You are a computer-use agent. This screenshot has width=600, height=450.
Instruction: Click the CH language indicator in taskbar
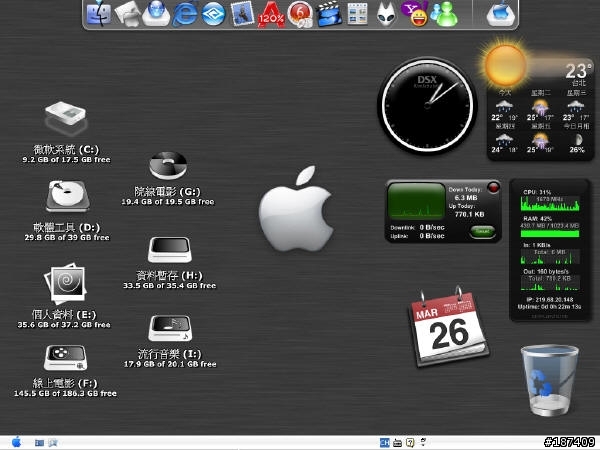pos(385,443)
